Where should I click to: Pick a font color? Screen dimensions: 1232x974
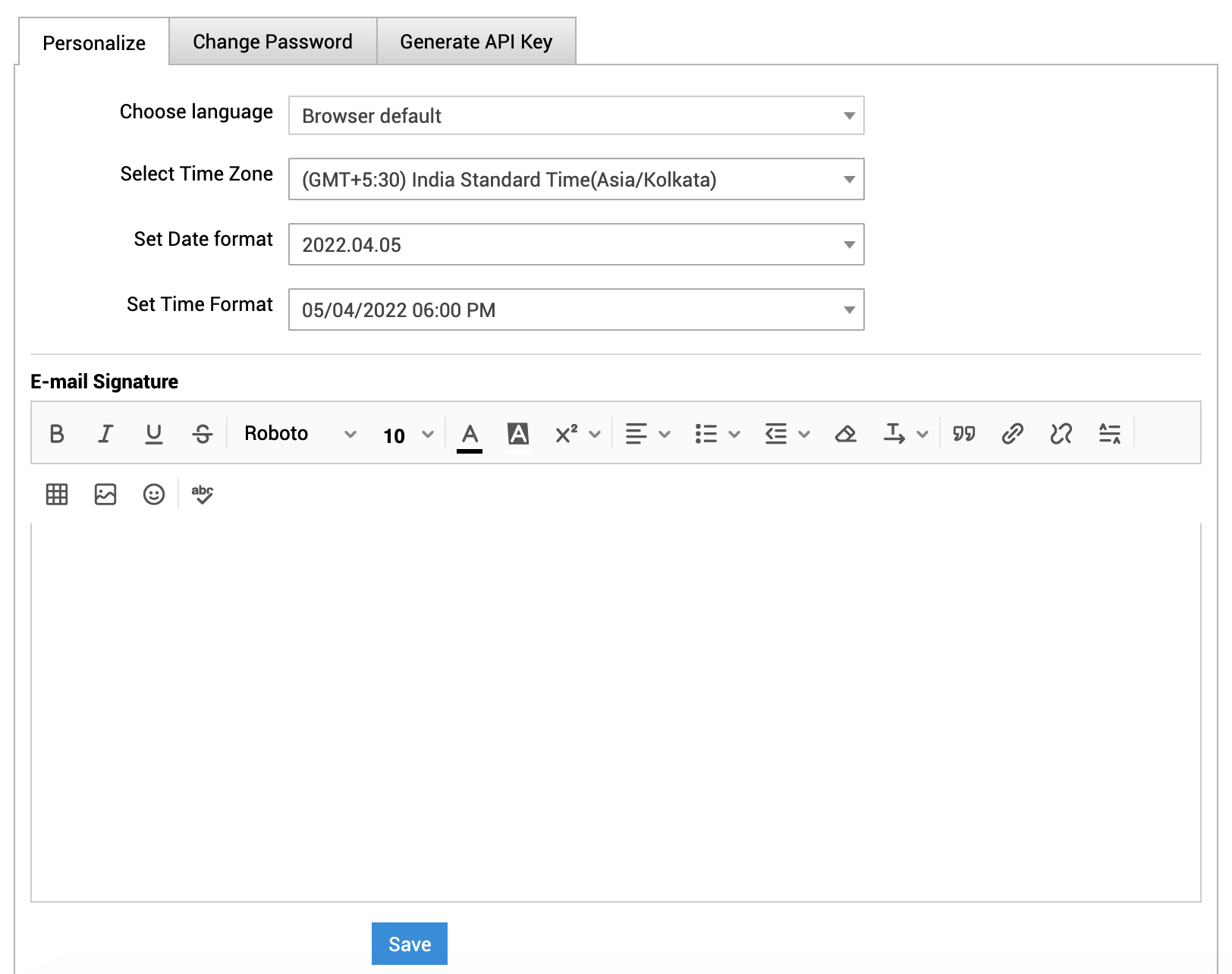point(470,434)
